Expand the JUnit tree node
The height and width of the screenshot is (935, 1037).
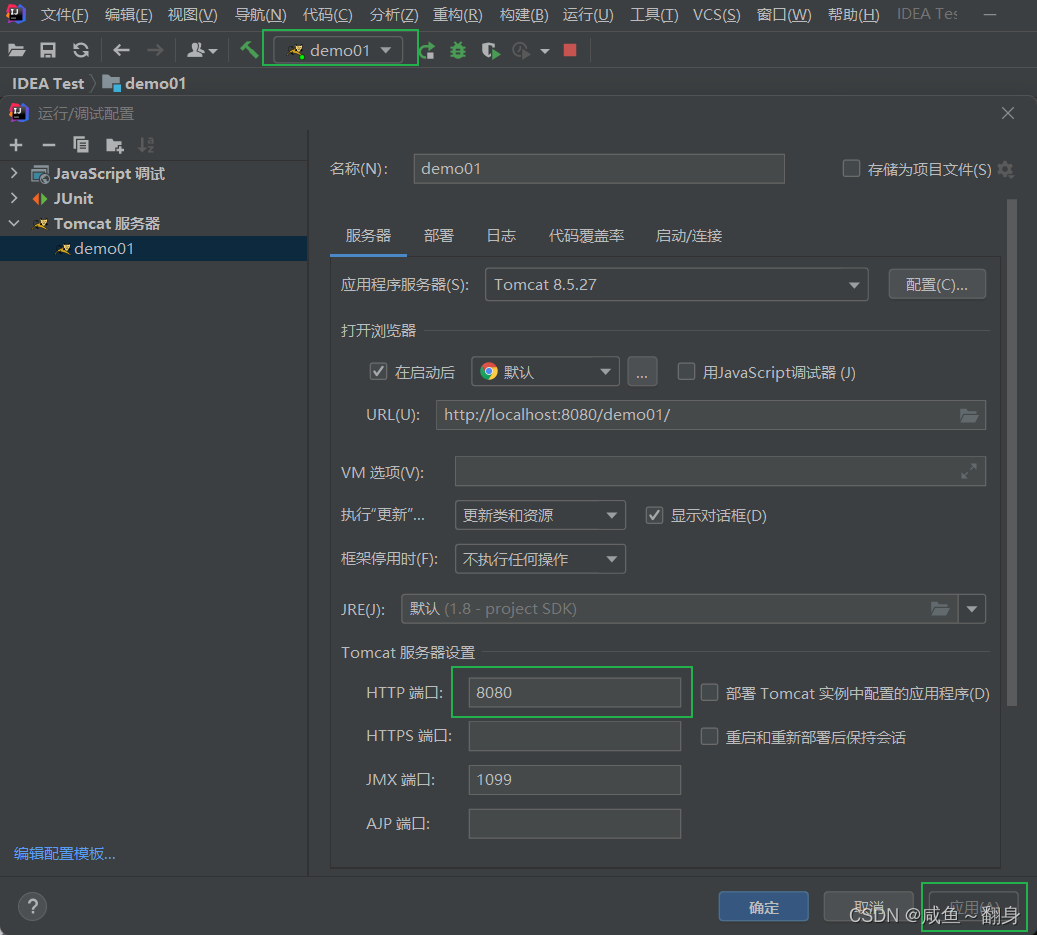[x=14, y=198]
